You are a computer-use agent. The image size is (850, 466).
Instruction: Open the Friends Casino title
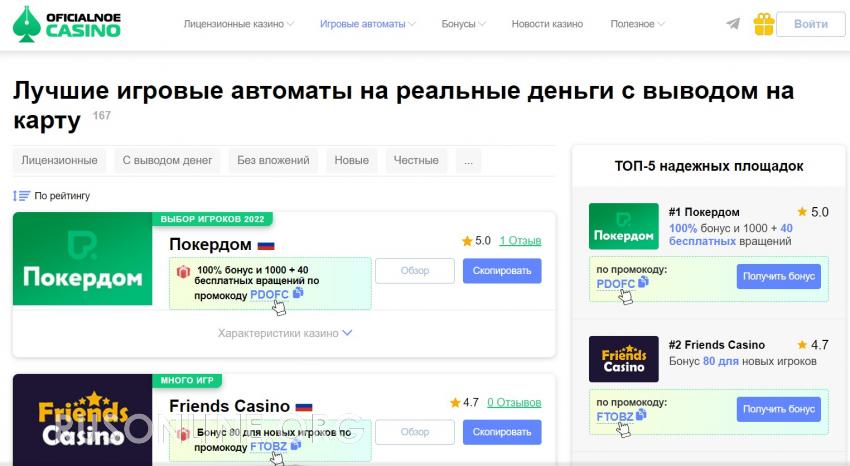(229, 406)
